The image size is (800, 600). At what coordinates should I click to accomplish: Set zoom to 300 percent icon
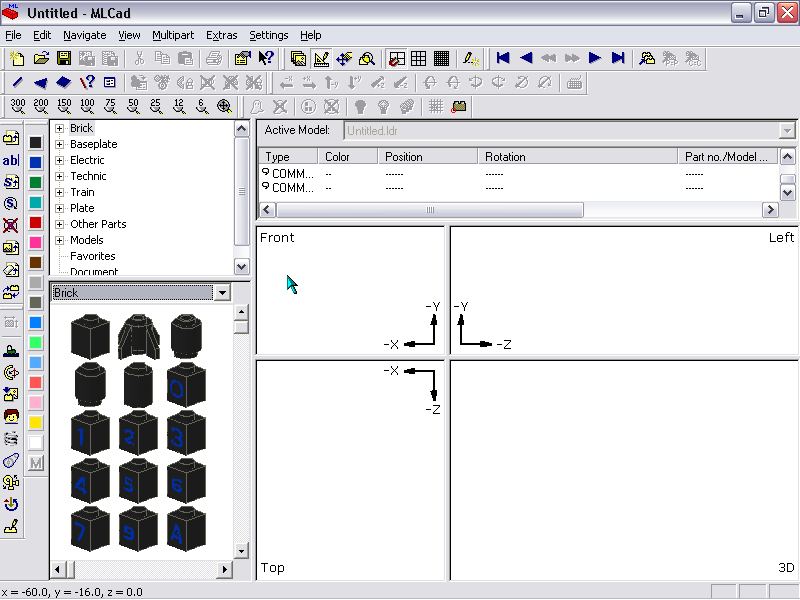(x=18, y=106)
